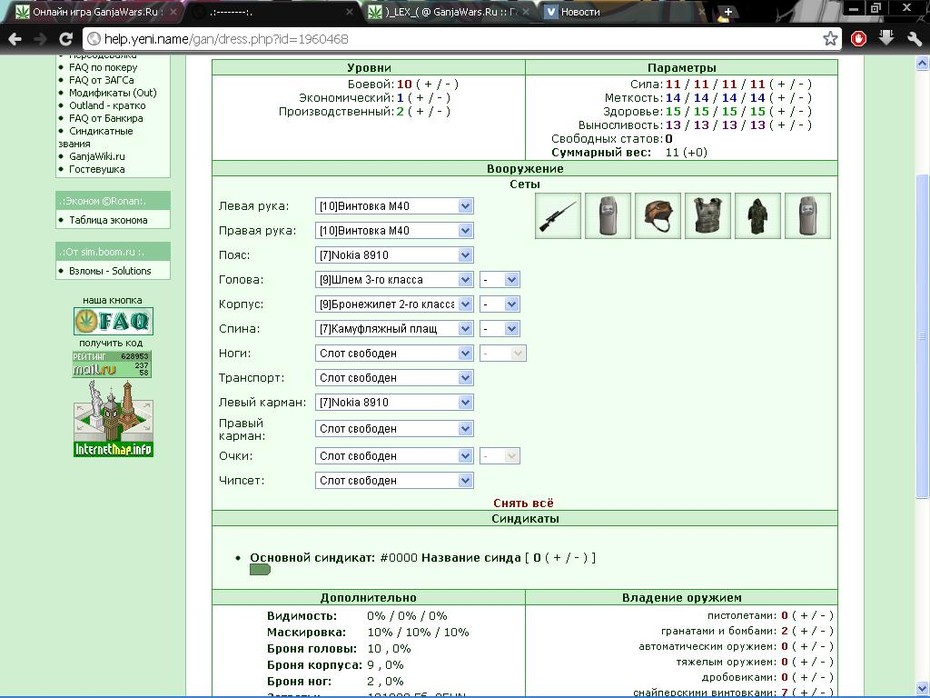Click the plus/minus control for Выносливость
The width and height of the screenshot is (930, 698).
[790, 125]
